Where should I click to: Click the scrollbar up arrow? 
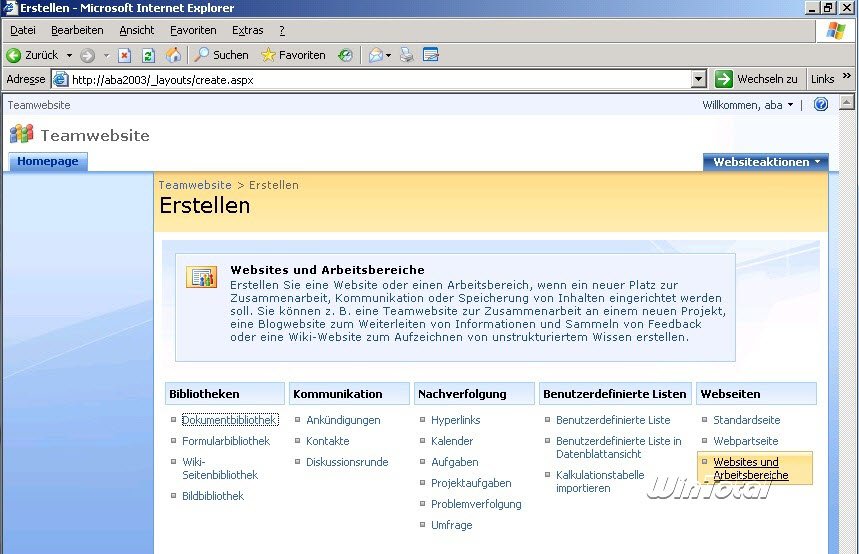click(847, 102)
